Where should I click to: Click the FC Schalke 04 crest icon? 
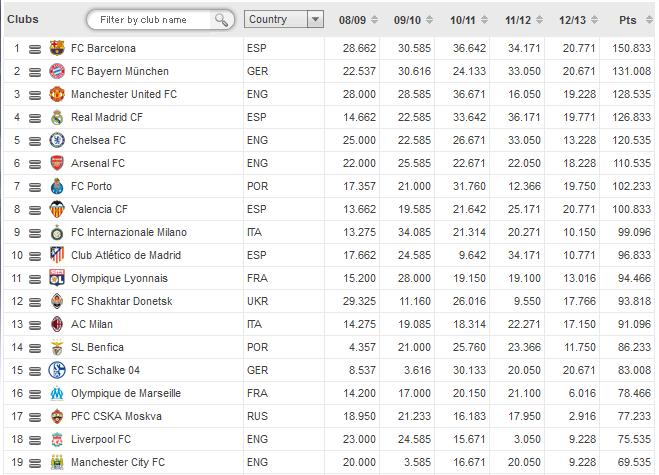point(57,370)
